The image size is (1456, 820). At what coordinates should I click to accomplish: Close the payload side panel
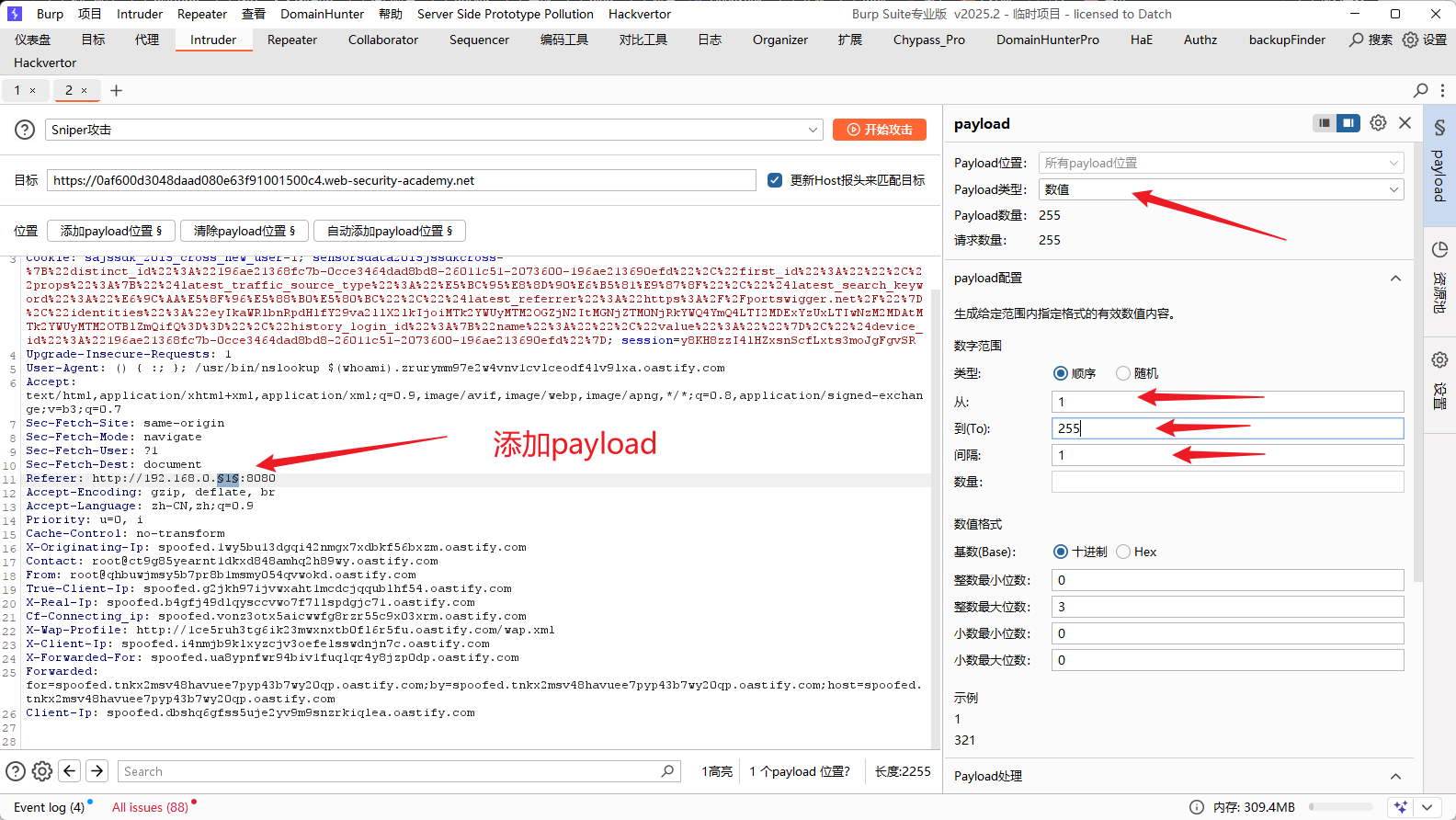(1405, 122)
